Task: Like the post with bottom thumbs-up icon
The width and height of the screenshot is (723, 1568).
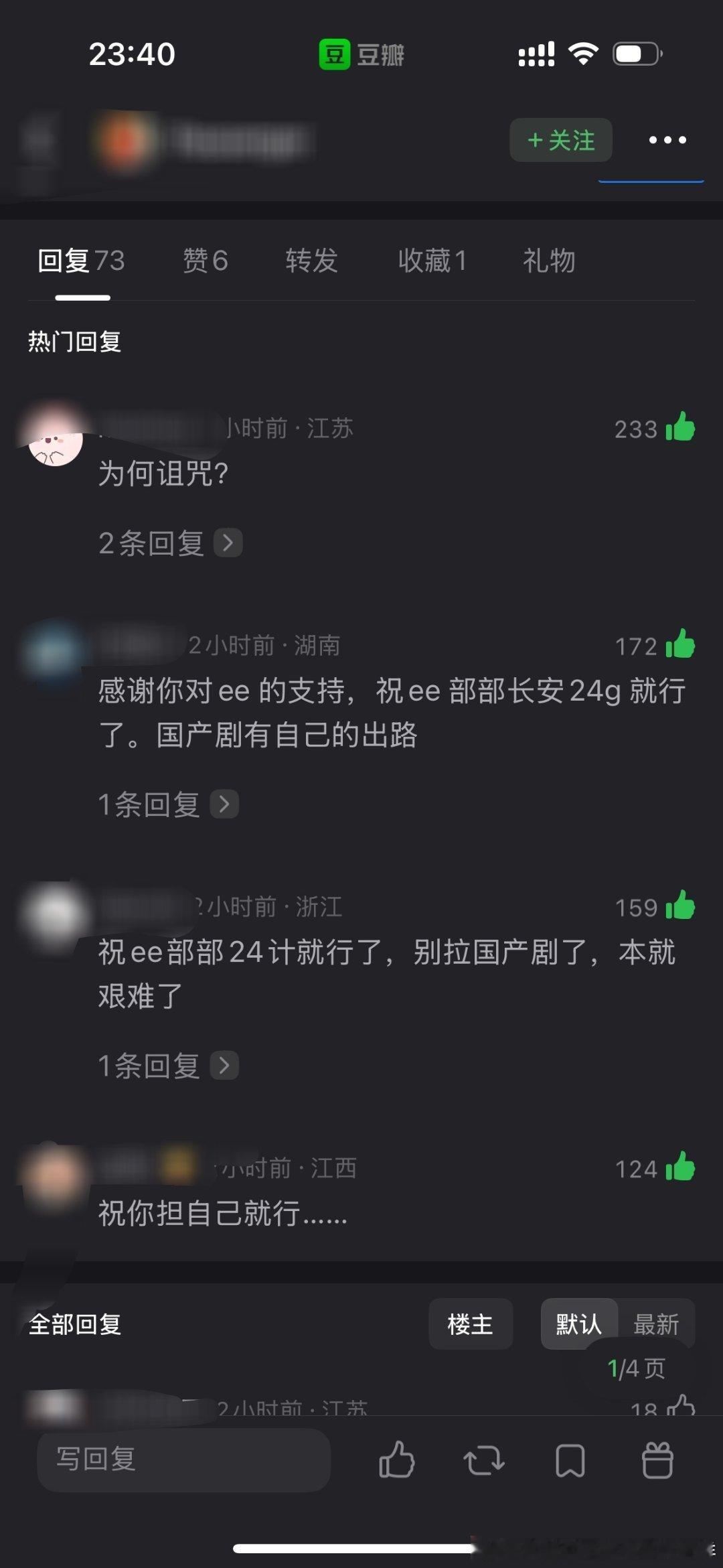Action: click(x=397, y=1459)
